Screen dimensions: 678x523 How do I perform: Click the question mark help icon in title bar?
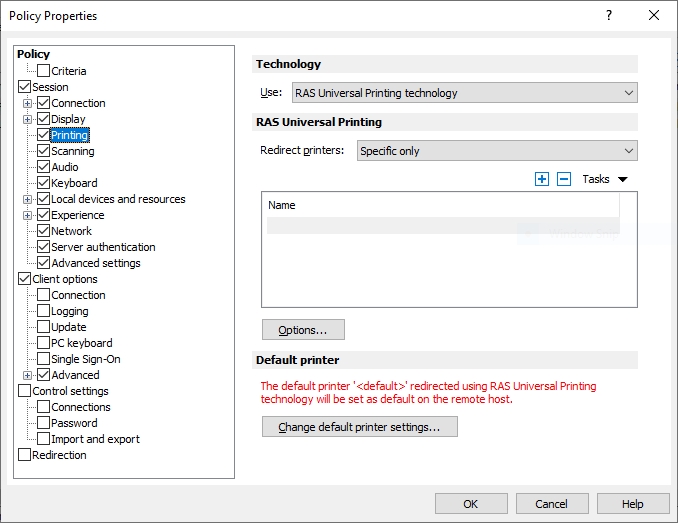[x=609, y=15]
